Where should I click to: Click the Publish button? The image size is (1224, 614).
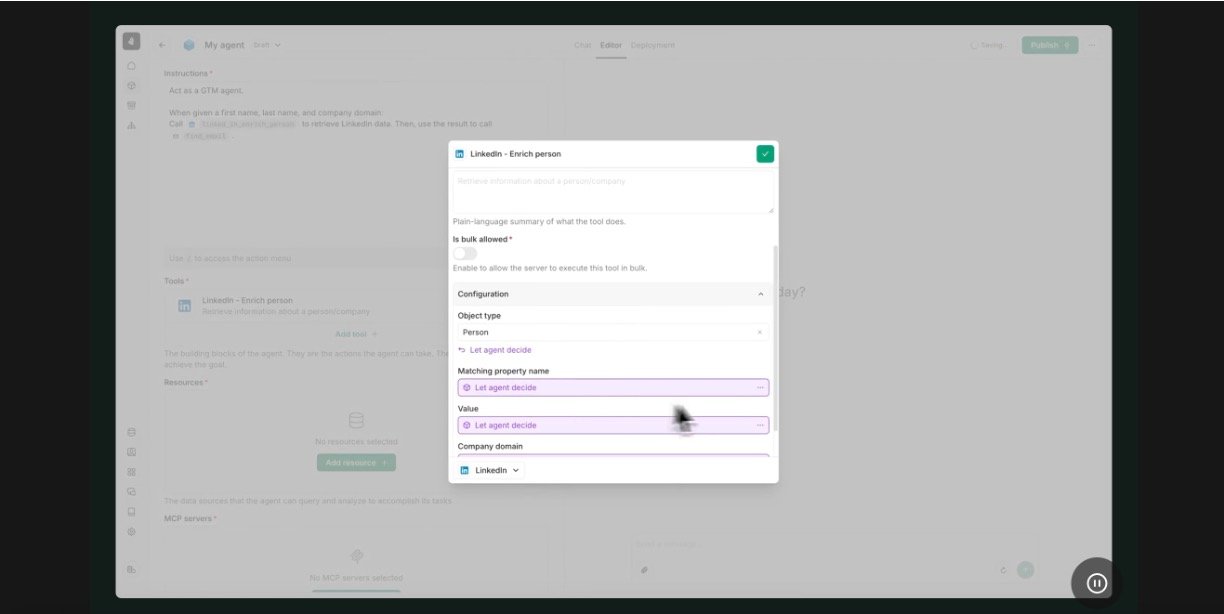(x=1049, y=45)
